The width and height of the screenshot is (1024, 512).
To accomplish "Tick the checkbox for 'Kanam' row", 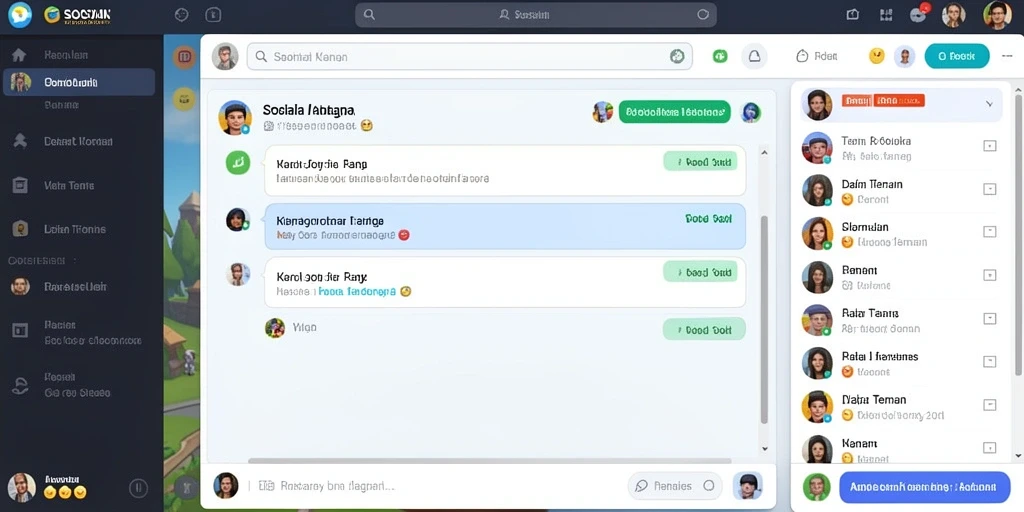I will (989, 447).
